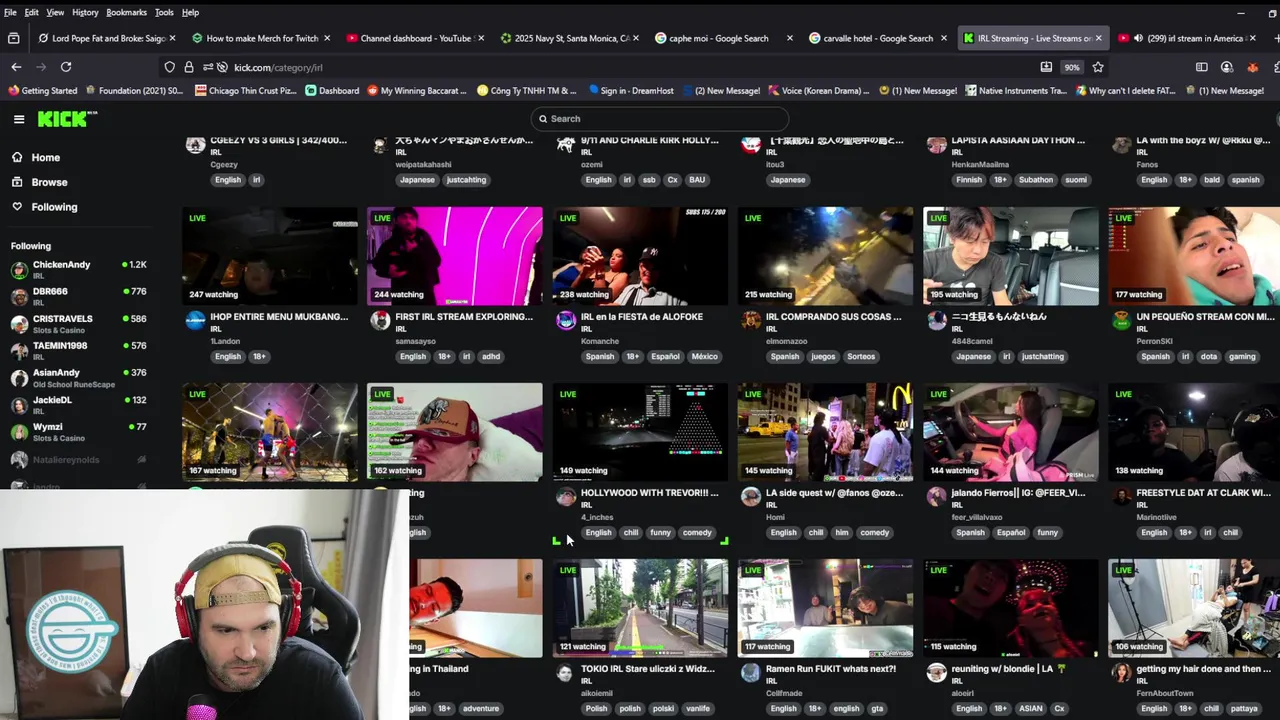Viewport: 1280px width, 720px height.
Task: Click Sorteos tag under elmomazoo stream
Action: 860,357
